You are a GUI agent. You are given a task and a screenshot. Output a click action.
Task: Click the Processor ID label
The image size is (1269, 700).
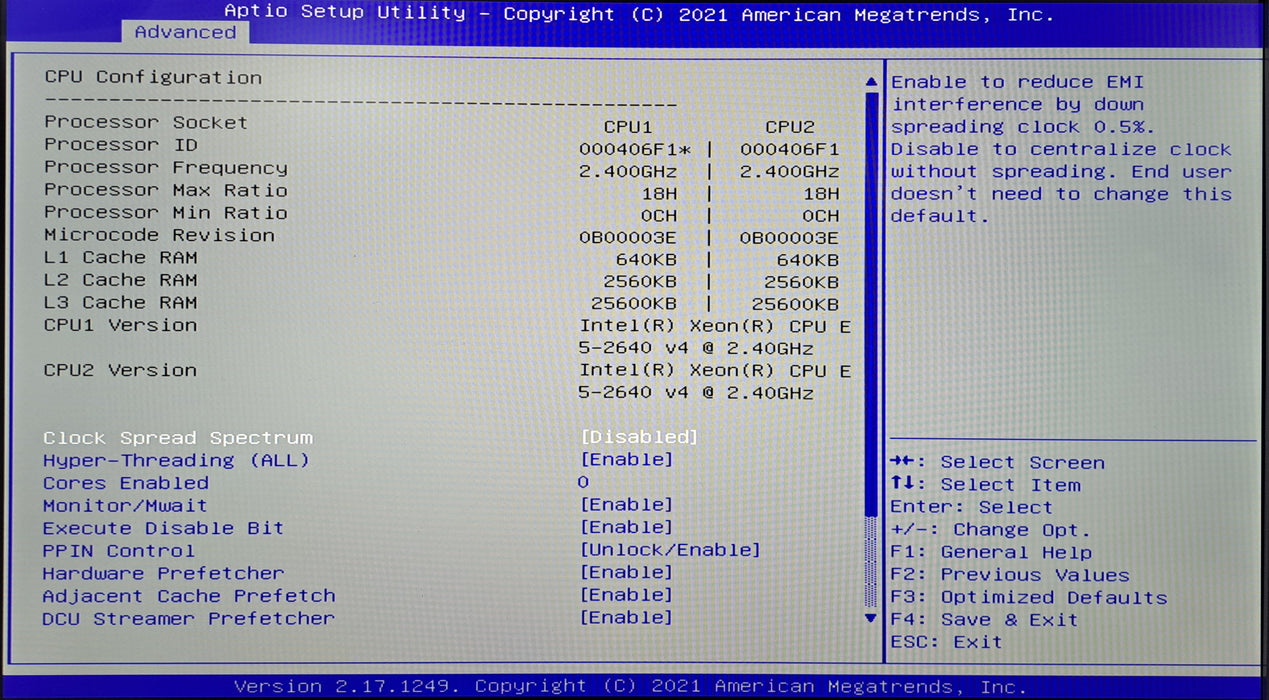pyautogui.click(x=121, y=145)
